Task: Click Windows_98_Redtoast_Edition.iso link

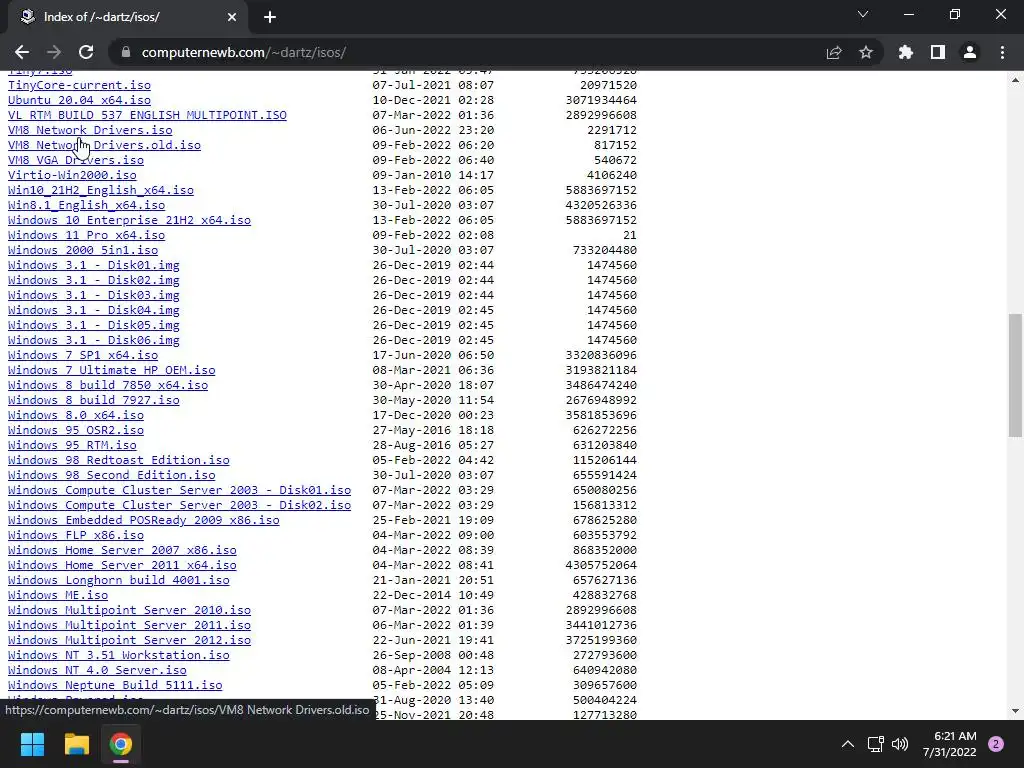Action: click(x=119, y=460)
